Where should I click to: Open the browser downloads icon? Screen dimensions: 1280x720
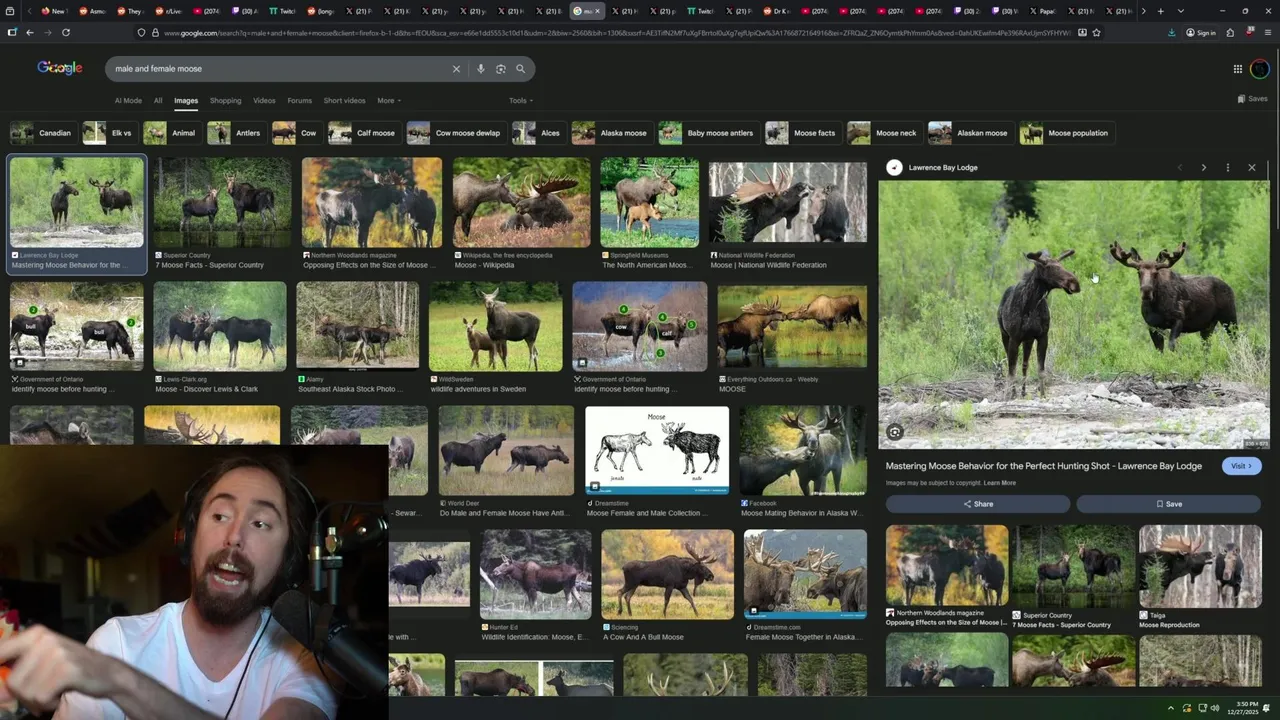coord(1171,32)
